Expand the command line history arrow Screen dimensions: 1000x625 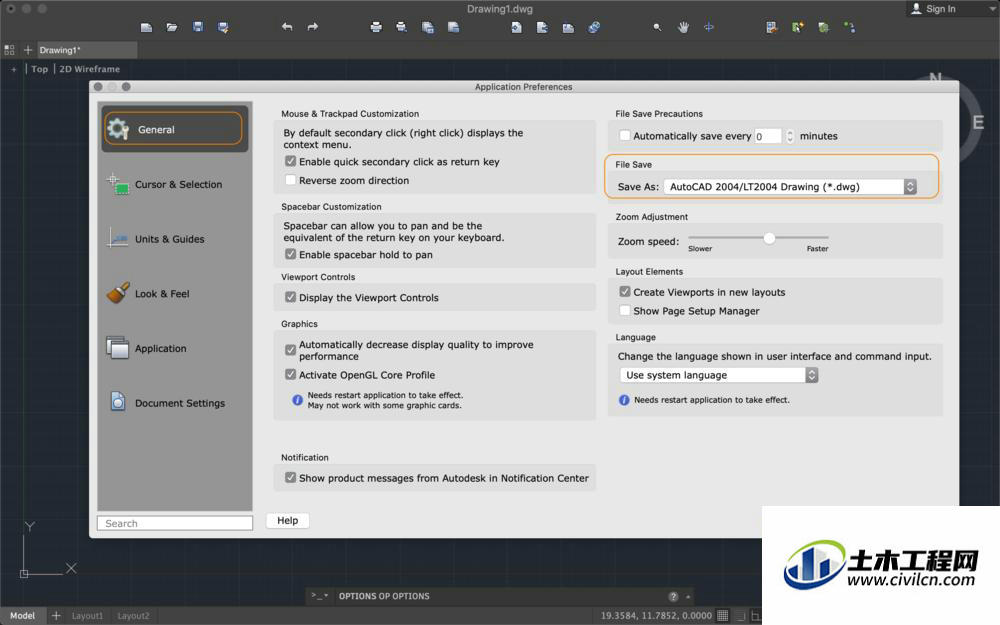click(688, 597)
